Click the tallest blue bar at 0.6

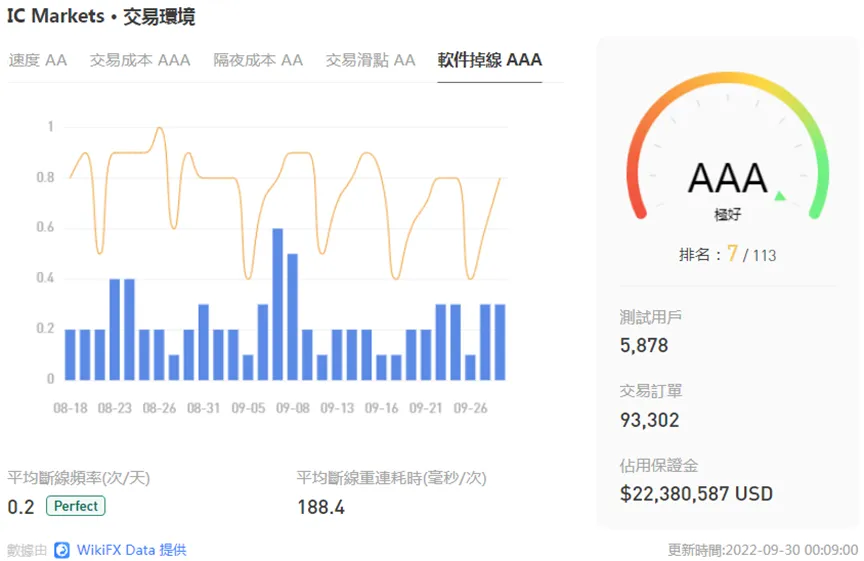[x=278, y=304]
